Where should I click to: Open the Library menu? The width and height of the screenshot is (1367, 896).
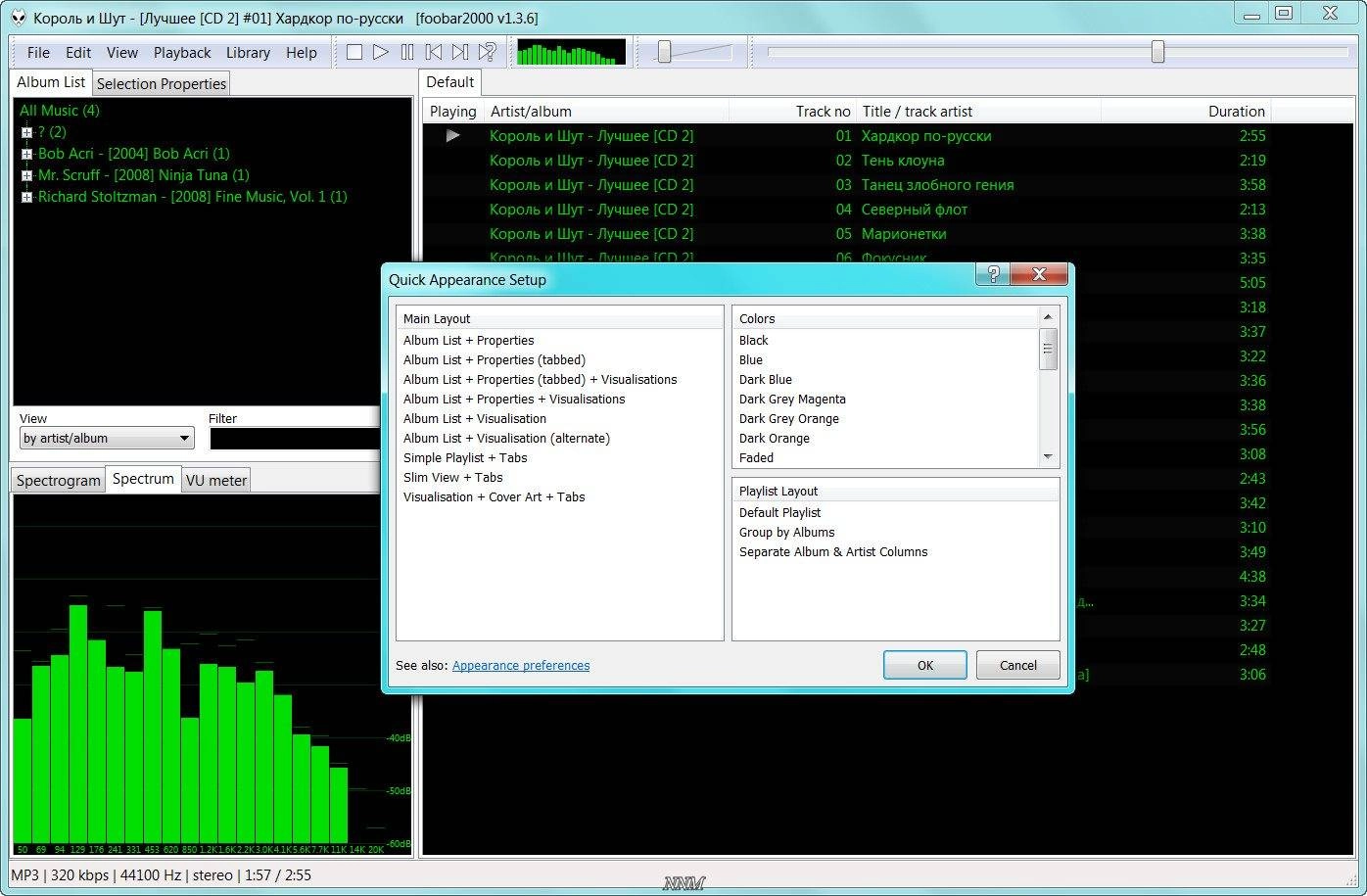(x=248, y=53)
